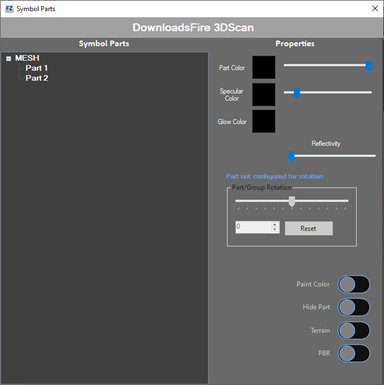The height and width of the screenshot is (385, 384).
Task: Toggle the Hide Part switch
Action: (x=354, y=307)
